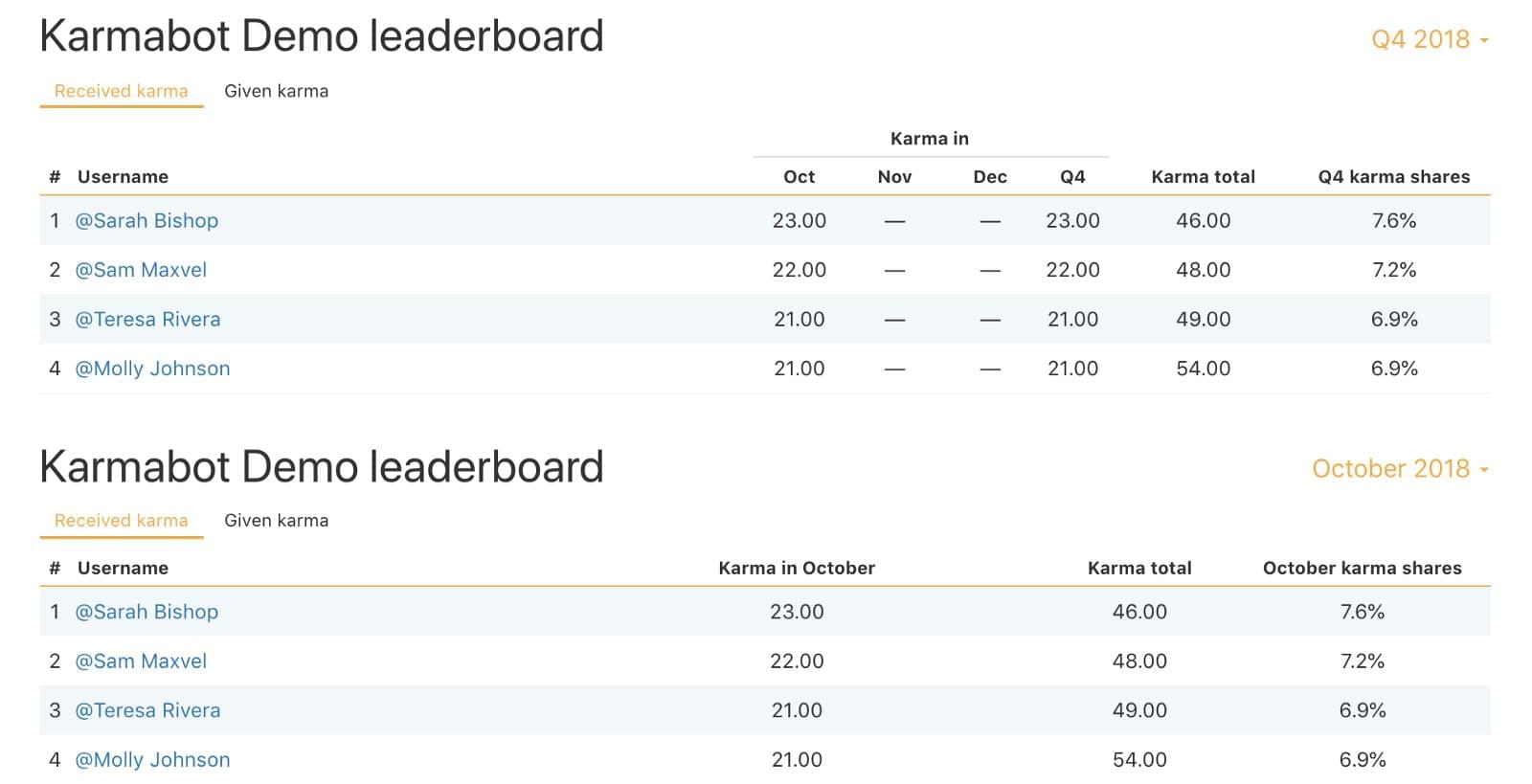View @Teresa Rivera's profile

(x=149, y=319)
